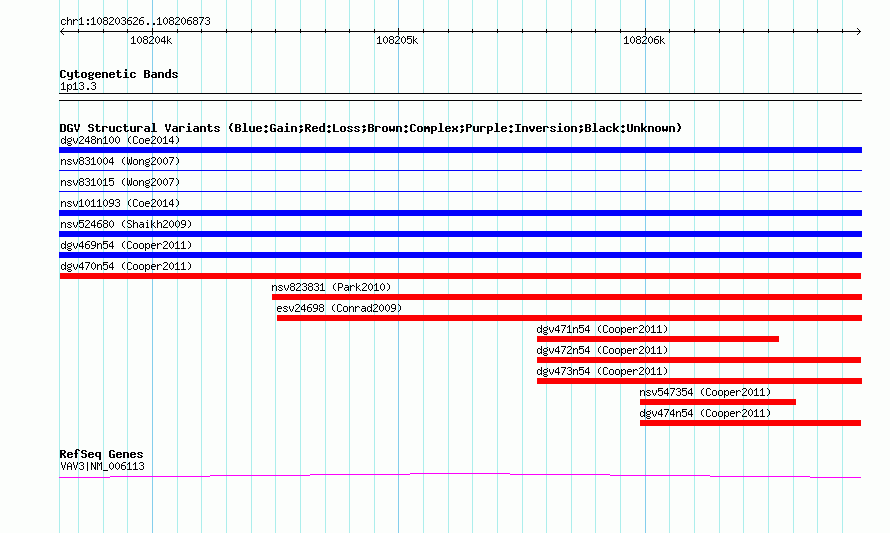This screenshot has width=890, height=533.
Task: Click the left arrow of the ruler
Action: click(62, 31)
